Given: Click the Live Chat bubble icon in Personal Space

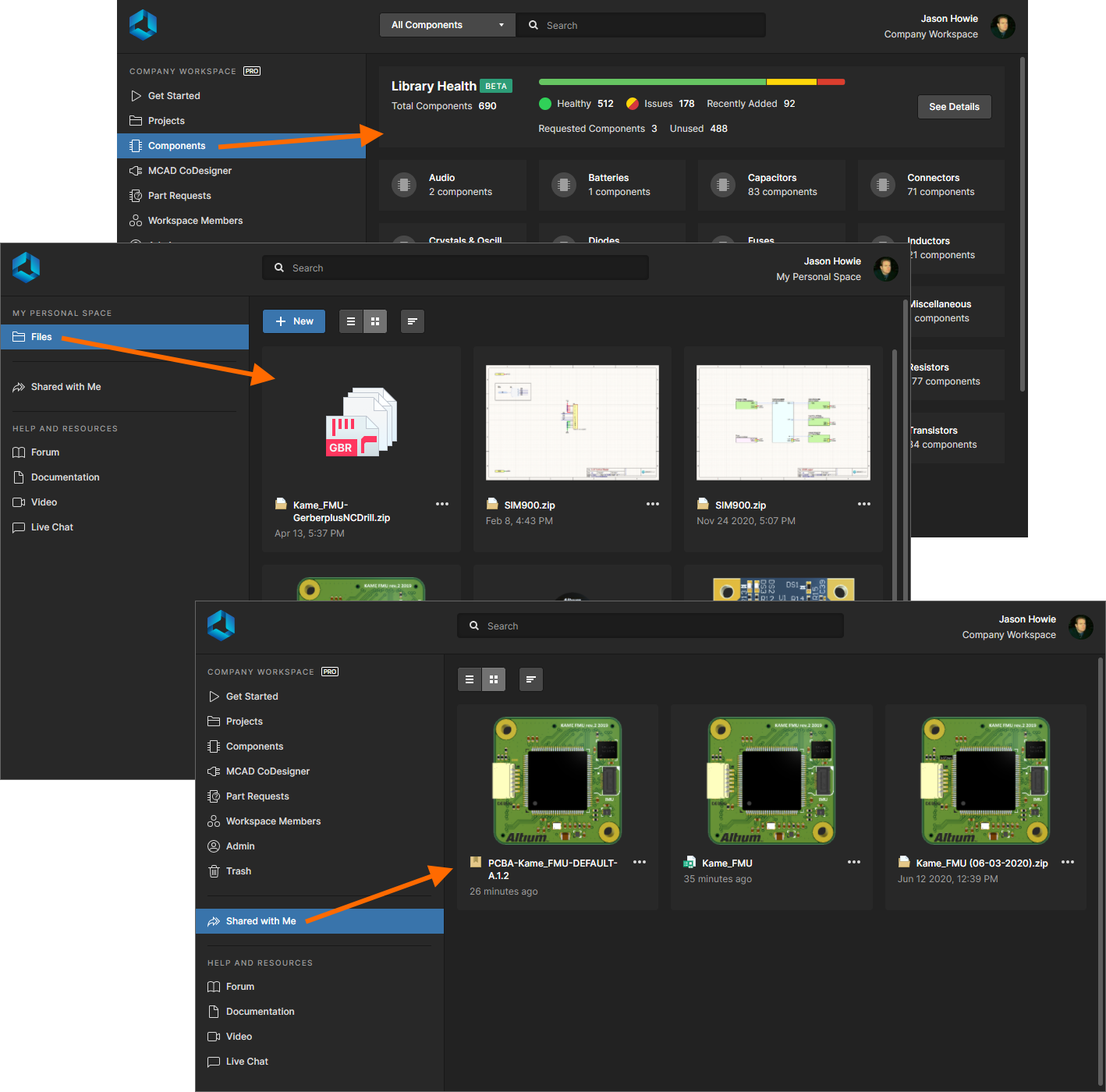Looking at the screenshot, I should click(19, 527).
